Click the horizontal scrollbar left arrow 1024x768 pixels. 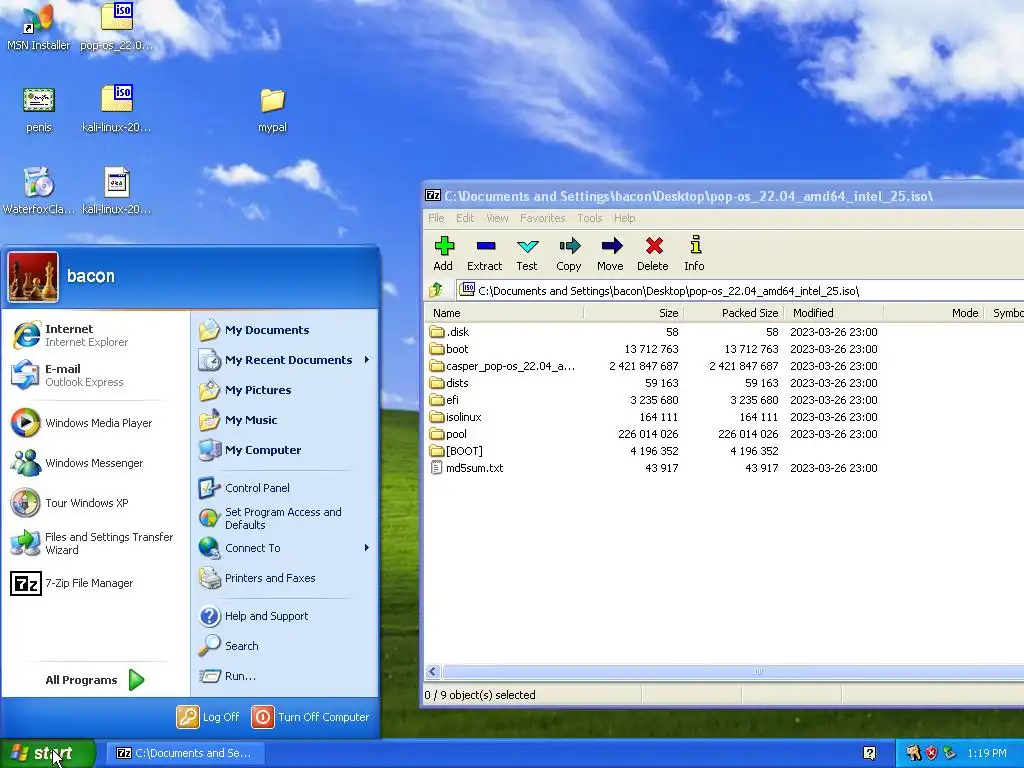point(433,671)
